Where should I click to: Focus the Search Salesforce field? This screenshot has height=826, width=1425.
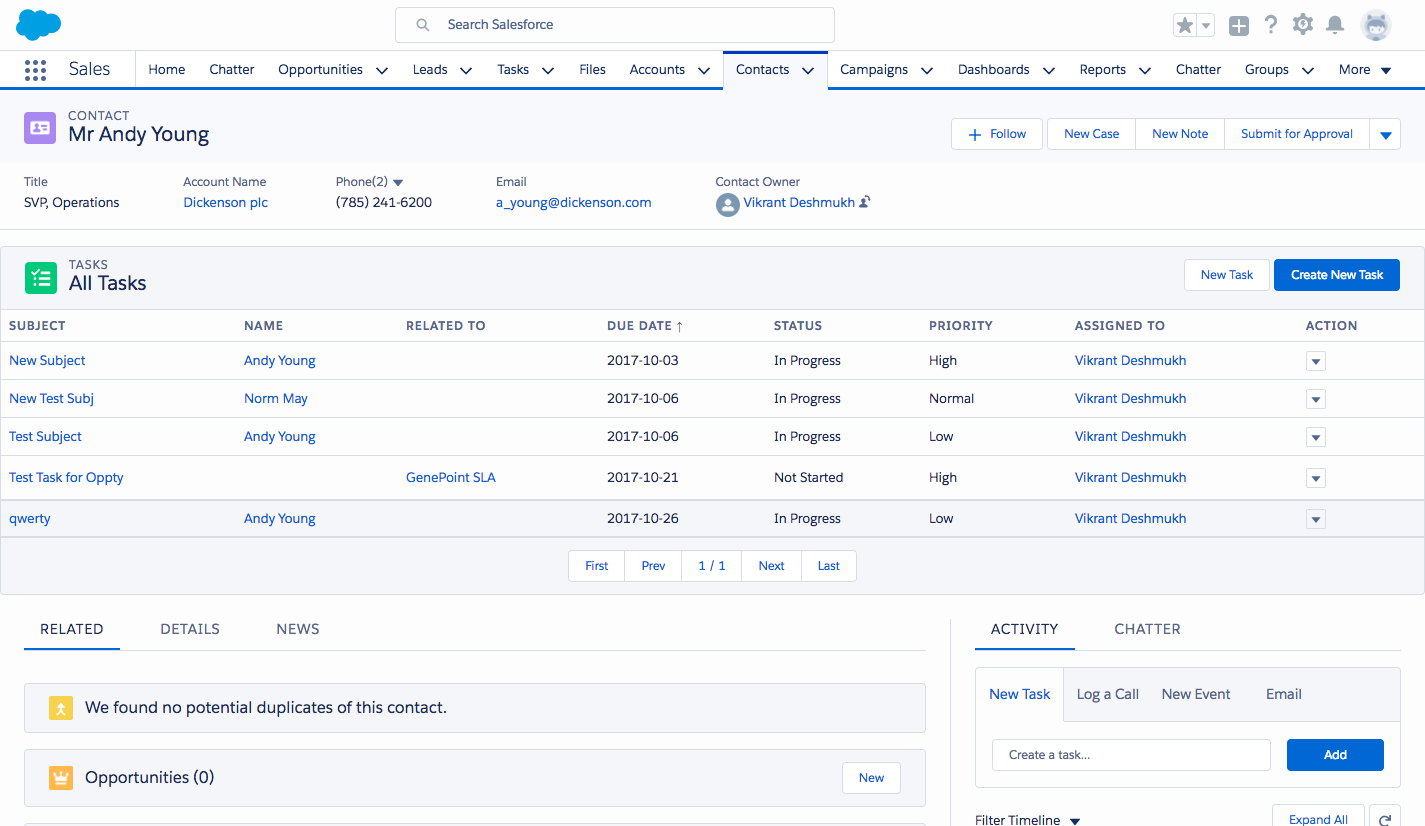click(x=615, y=25)
